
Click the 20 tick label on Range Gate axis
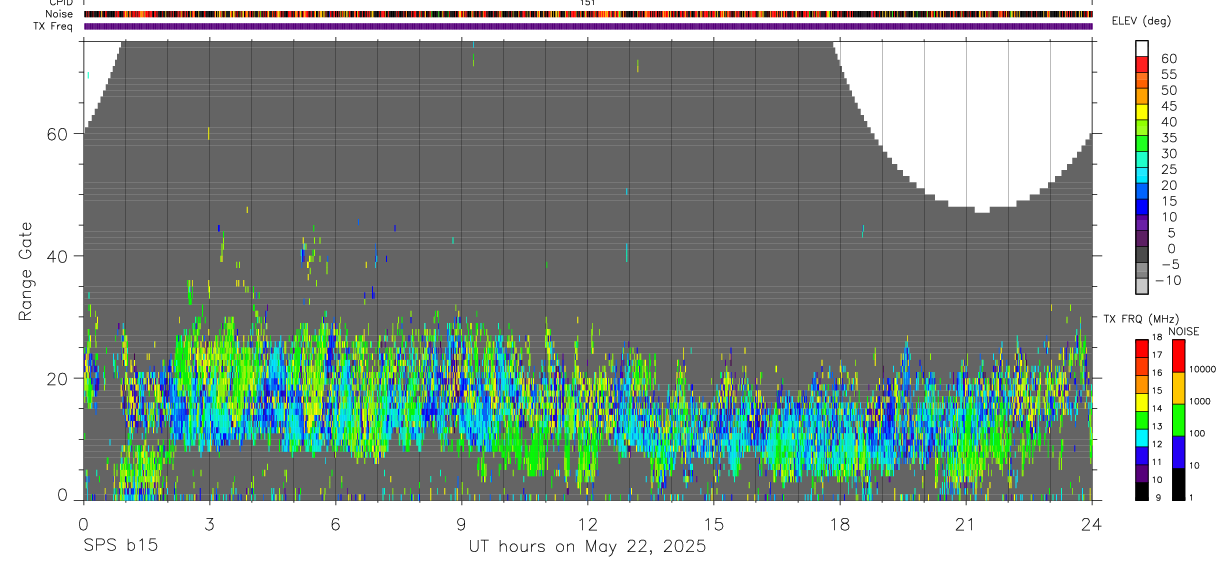59,378
